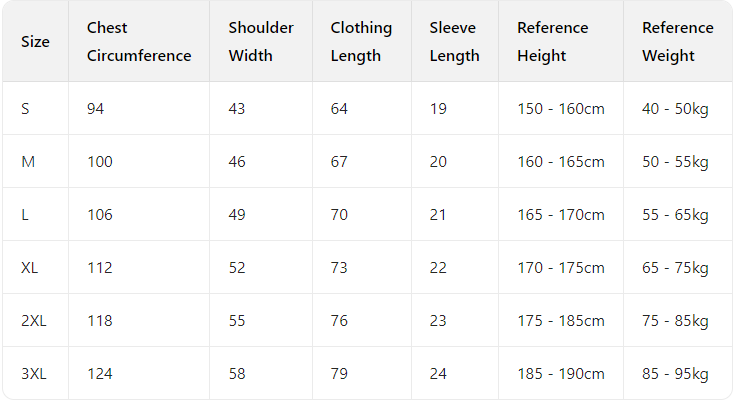Select the M size row label
The image size is (735, 402).
tap(28, 161)
